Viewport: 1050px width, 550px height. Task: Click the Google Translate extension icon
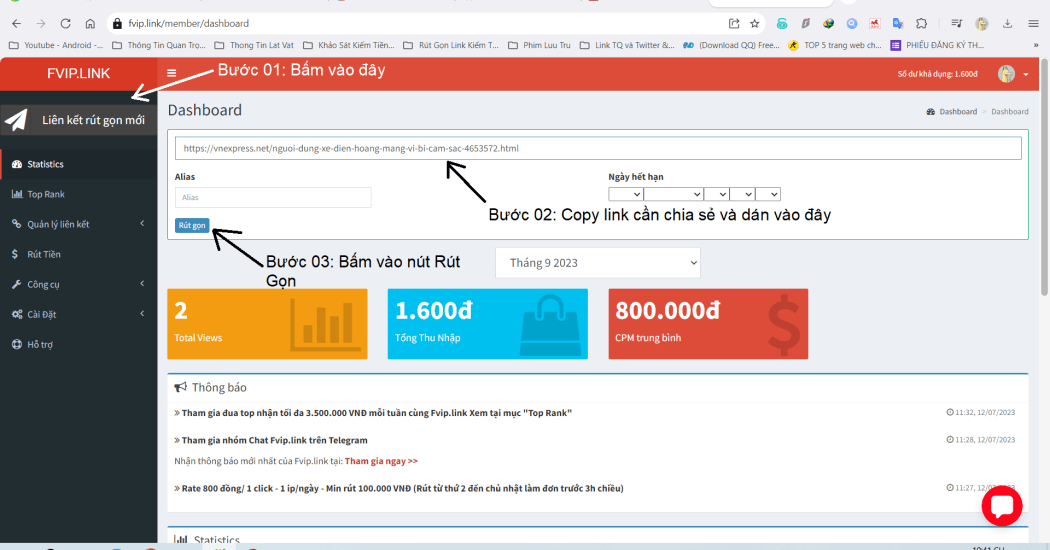click(898, 23)
